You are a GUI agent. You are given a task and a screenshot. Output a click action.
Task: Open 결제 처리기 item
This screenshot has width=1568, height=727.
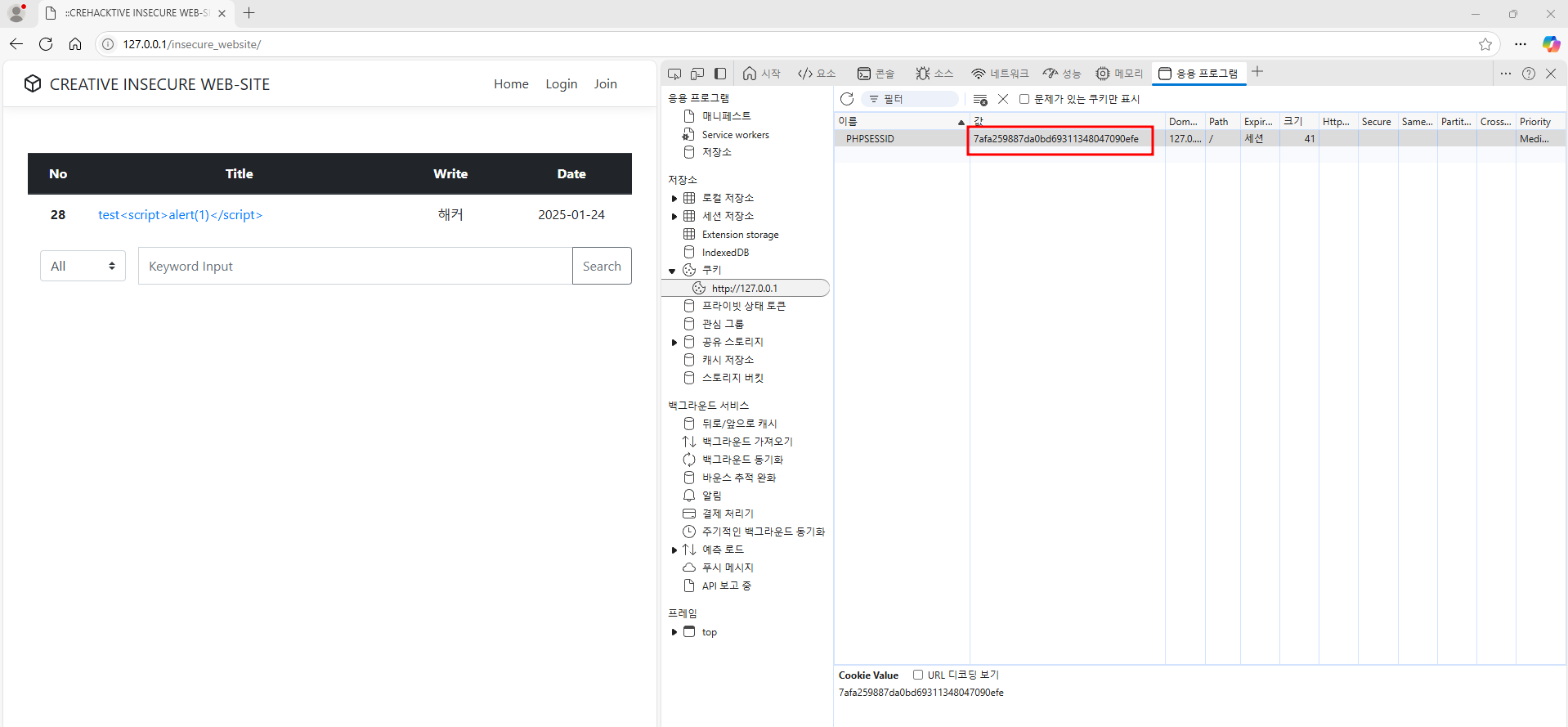(x=728, y=514)
